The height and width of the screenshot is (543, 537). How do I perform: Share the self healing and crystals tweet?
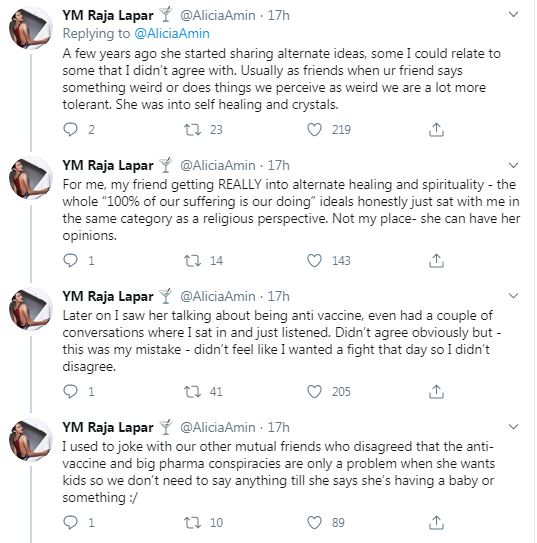436,130
